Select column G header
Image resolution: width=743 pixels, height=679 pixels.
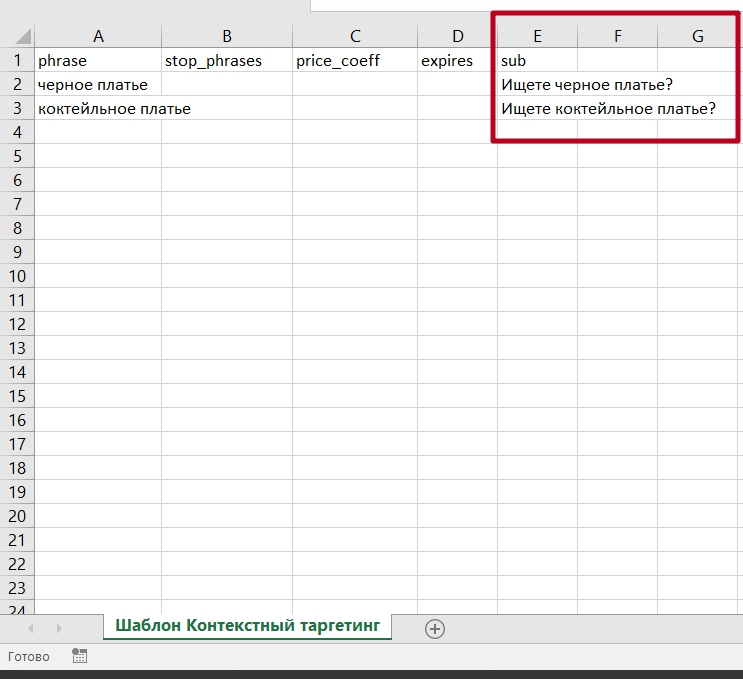pos(698,36)
